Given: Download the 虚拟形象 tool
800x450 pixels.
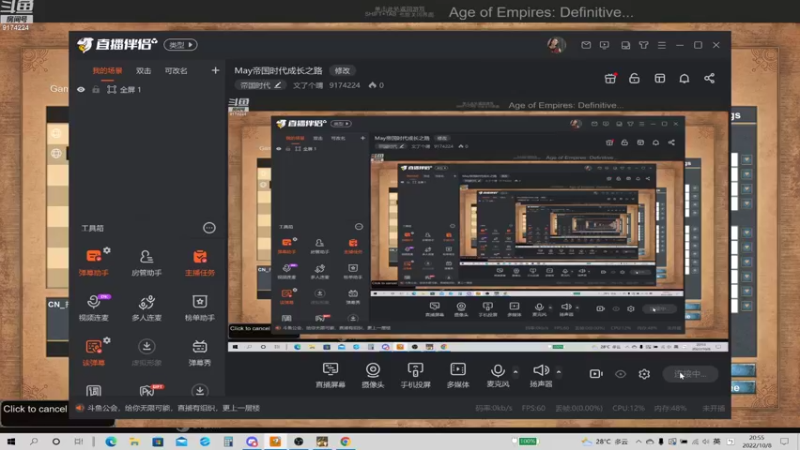Looking at the screenshot, I should coord(146,352).
